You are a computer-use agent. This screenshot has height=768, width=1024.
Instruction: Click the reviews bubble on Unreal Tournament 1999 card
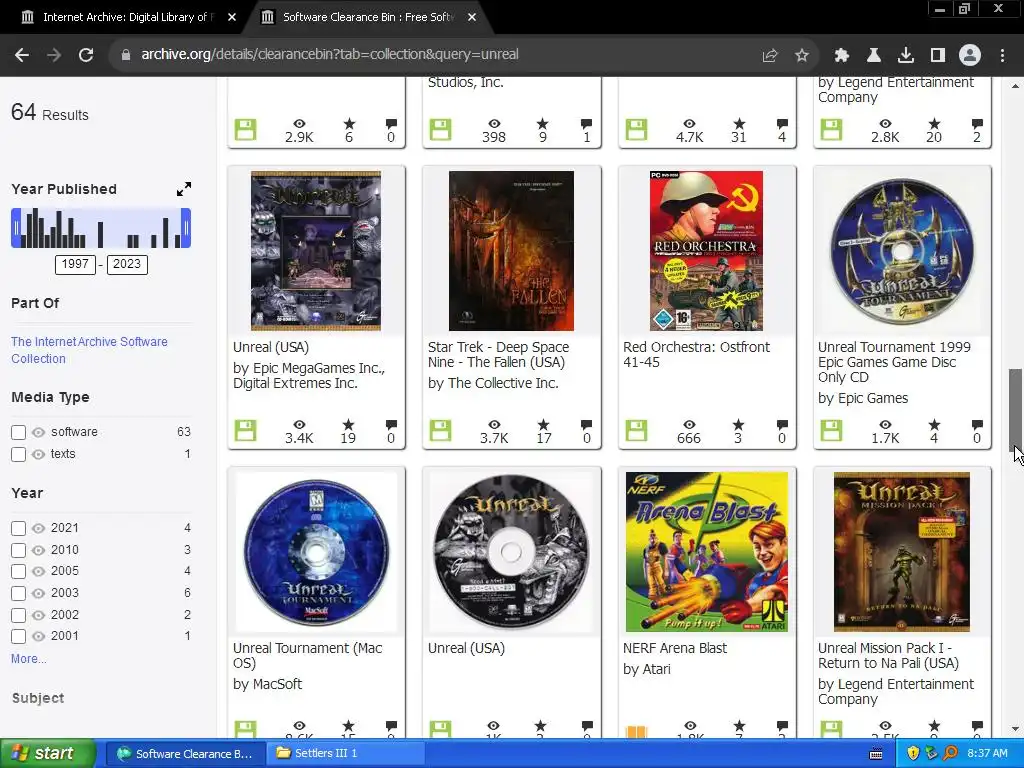pos(977,425)
